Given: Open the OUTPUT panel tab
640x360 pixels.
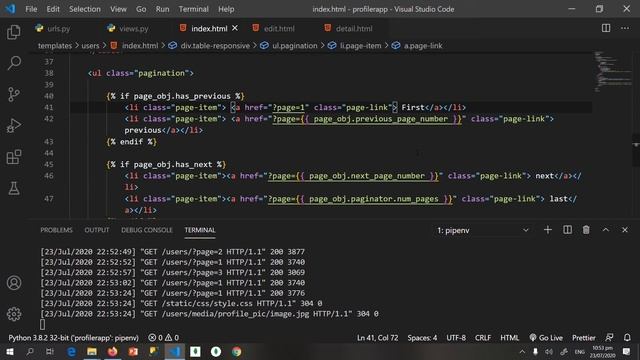Looking at the screenshot, I should pyautogui.click(x=97, y=230).
